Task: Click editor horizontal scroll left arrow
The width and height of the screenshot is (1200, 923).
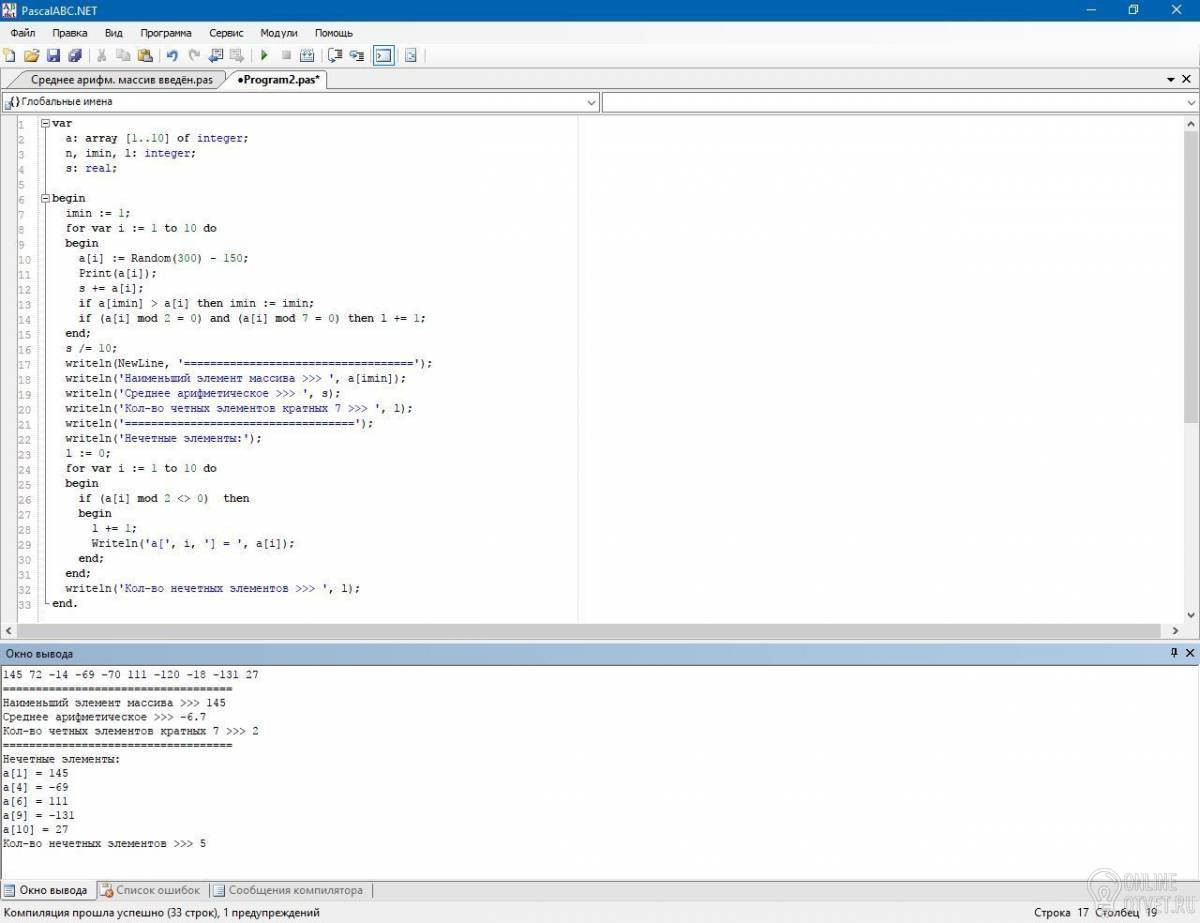Action: (x=8, y=631)
